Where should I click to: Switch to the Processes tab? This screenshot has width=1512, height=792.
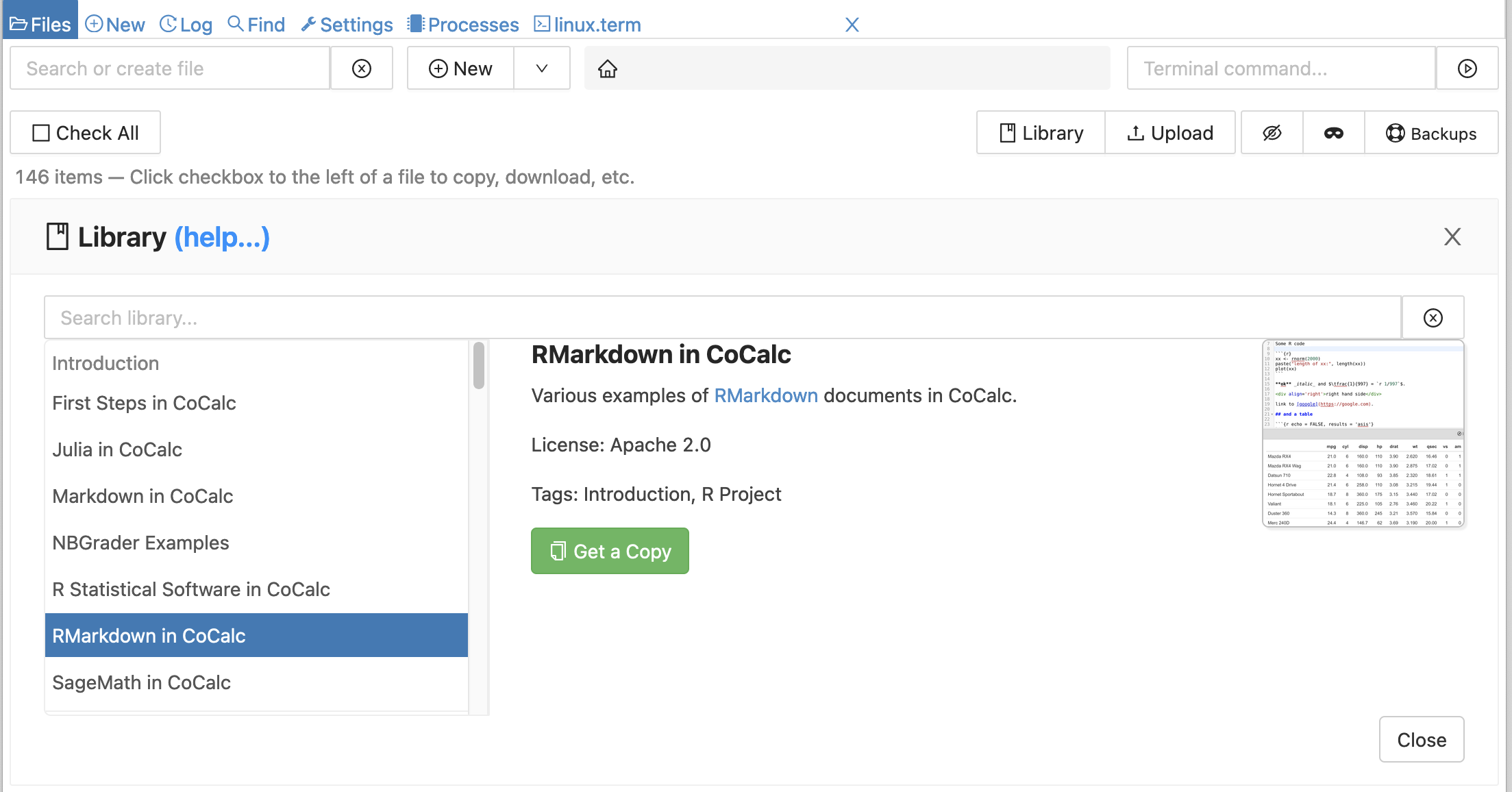pyautogui.click(x=463, y=25)
